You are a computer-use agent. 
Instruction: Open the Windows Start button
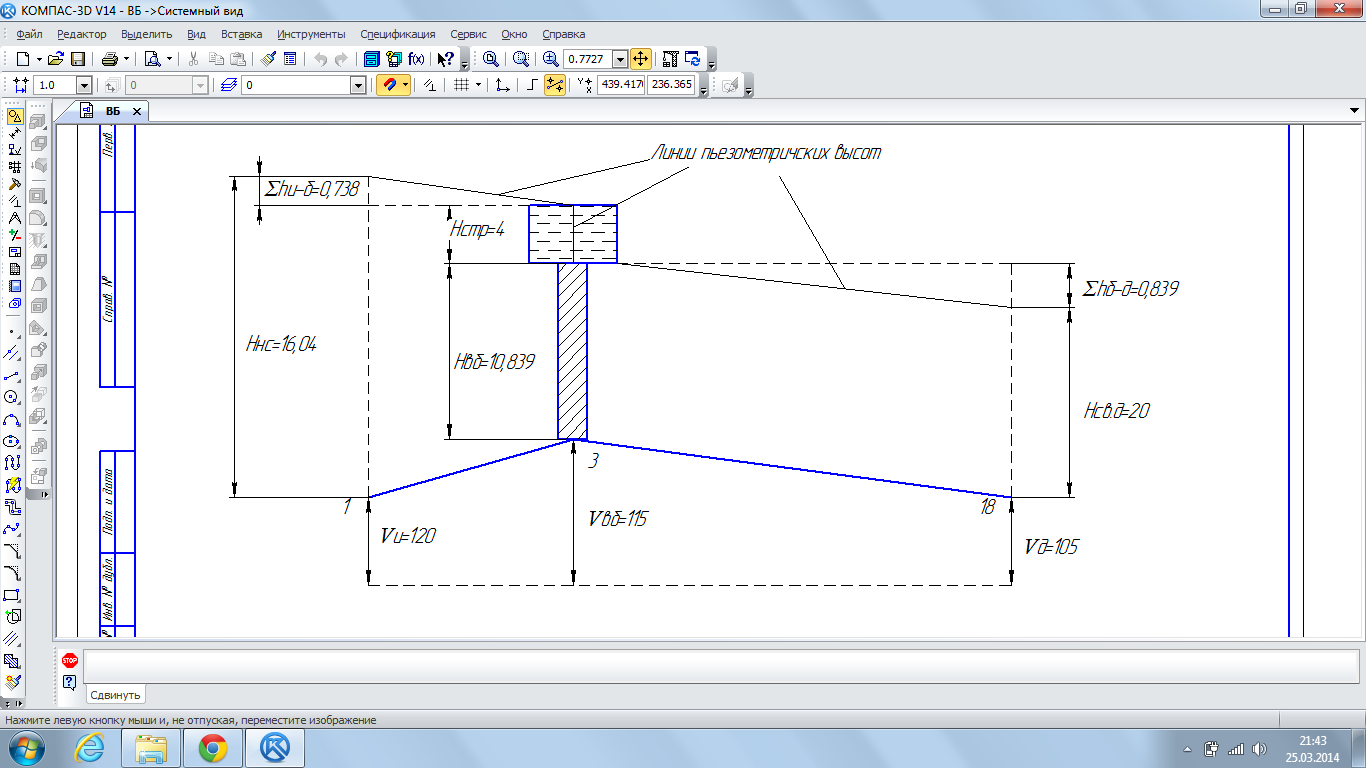click(x=27, y=748)
